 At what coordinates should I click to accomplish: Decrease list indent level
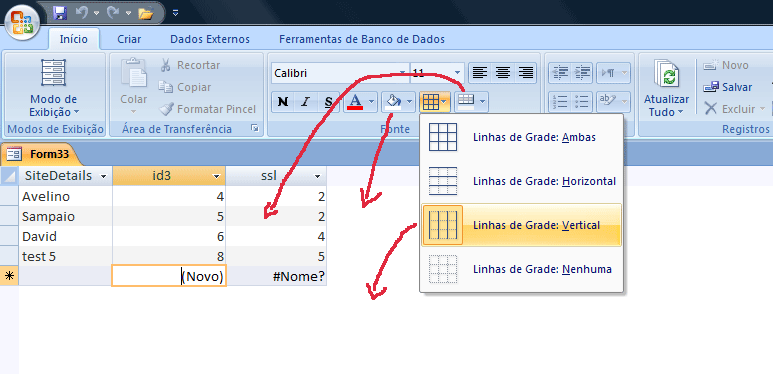point(561,73)
